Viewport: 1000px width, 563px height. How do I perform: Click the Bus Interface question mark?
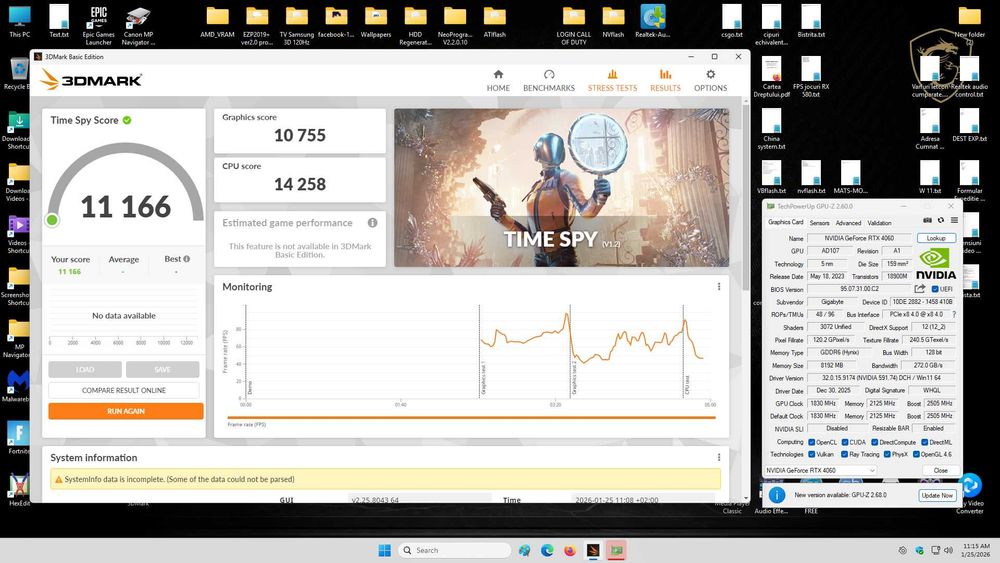pos(954,314)
